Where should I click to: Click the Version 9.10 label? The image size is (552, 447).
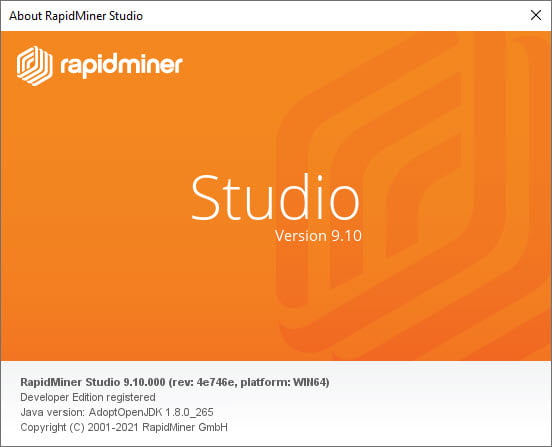coord(318,236)
